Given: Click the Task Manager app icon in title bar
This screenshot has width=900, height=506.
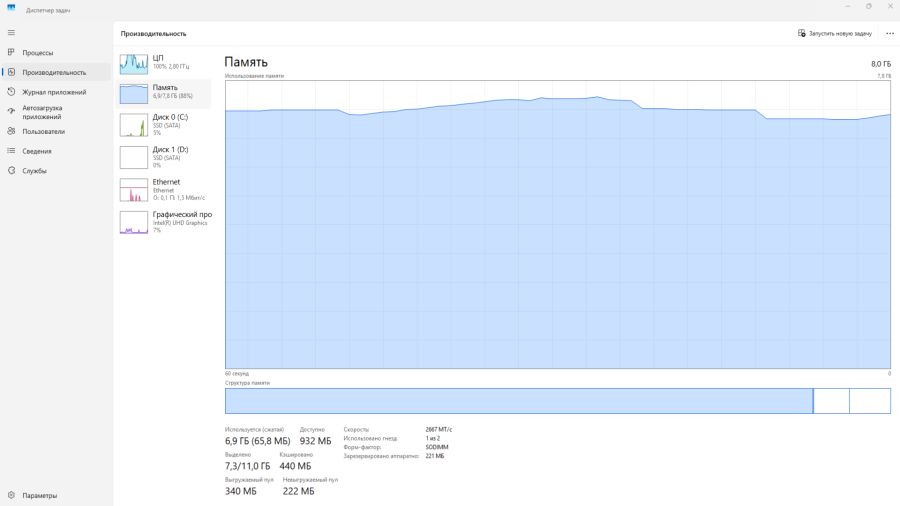Looking at the screenshot, I should [x=11, y=7].
